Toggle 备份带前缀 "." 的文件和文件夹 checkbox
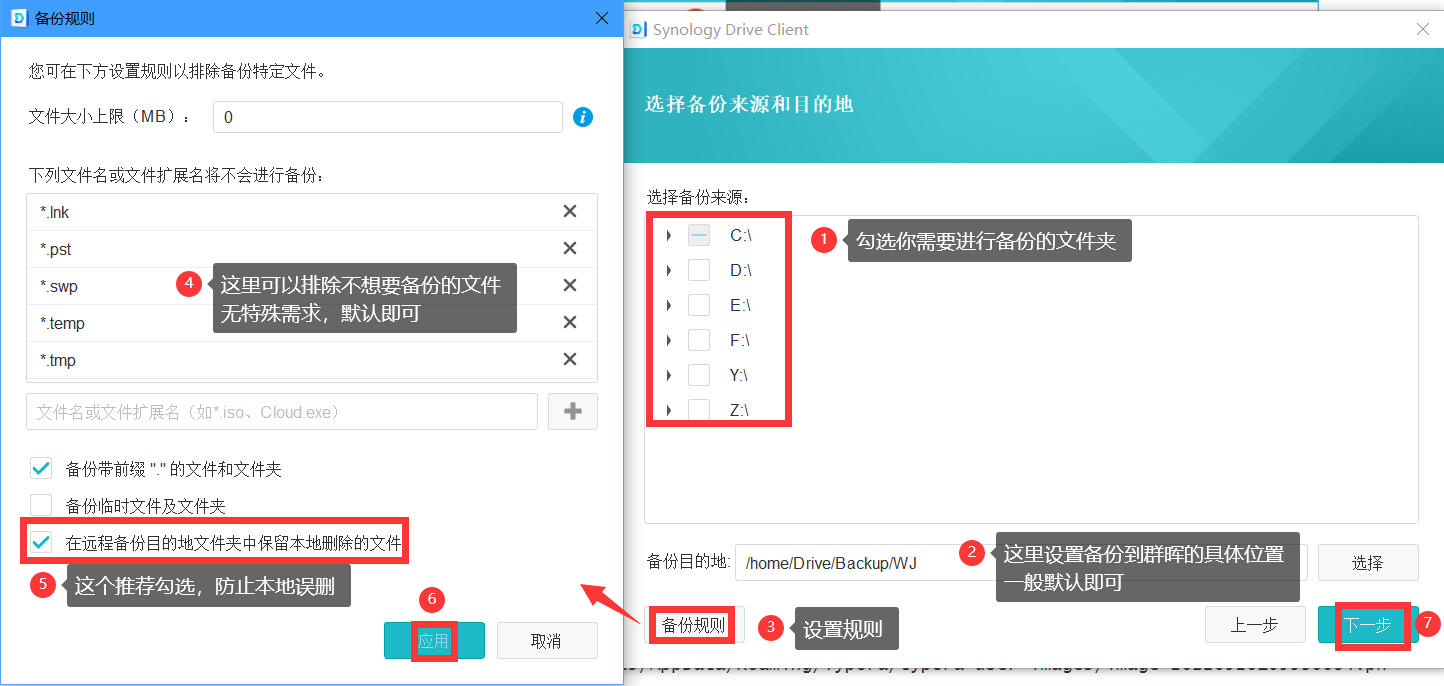 coord(41,468)
